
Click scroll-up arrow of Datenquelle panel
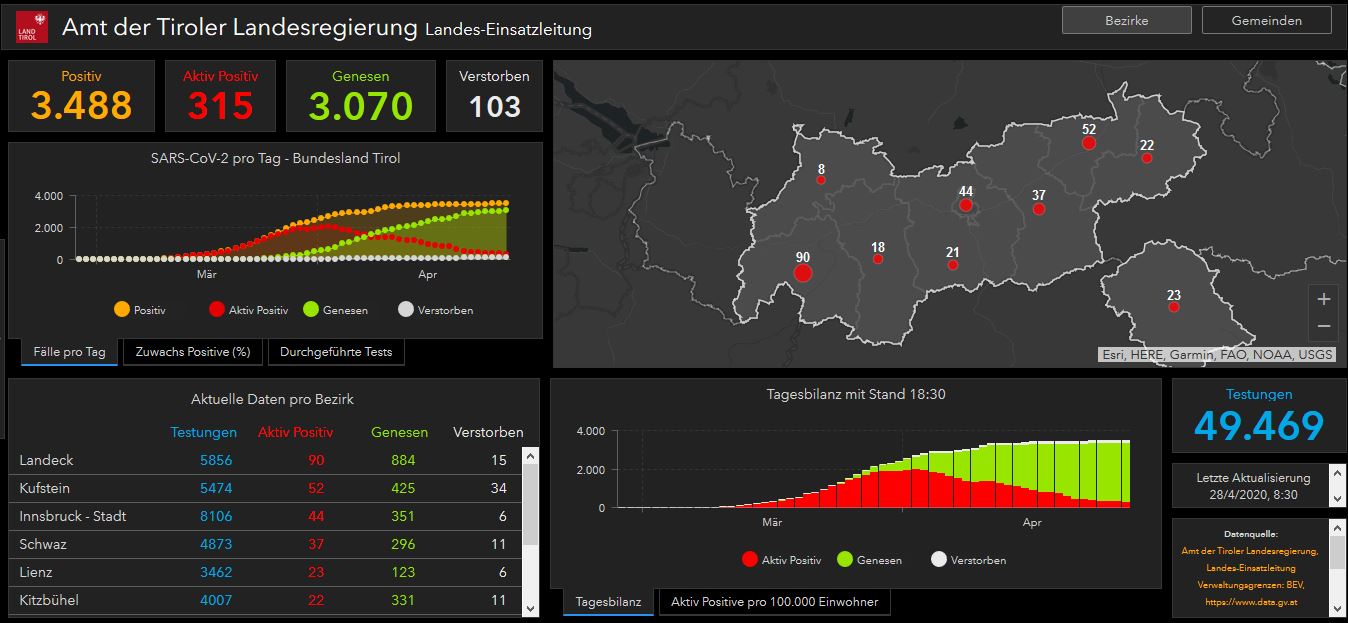pos(1338,526)
